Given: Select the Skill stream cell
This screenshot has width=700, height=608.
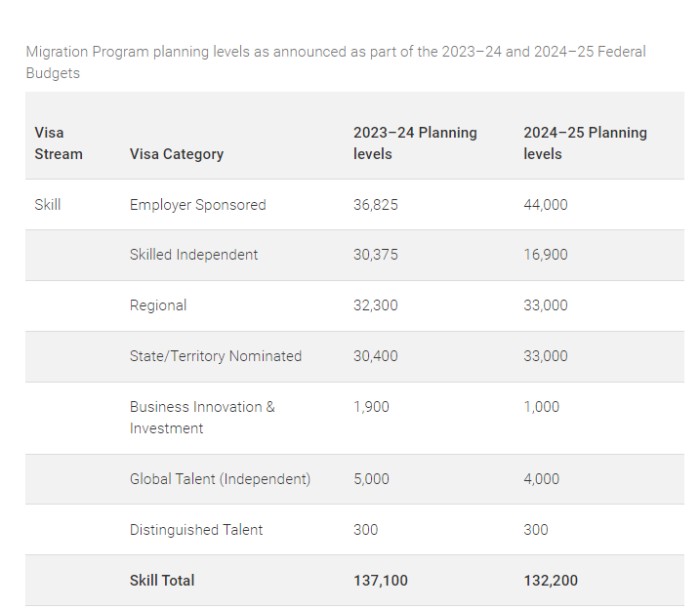Looking at the screenshot, I should click(48, 204).
